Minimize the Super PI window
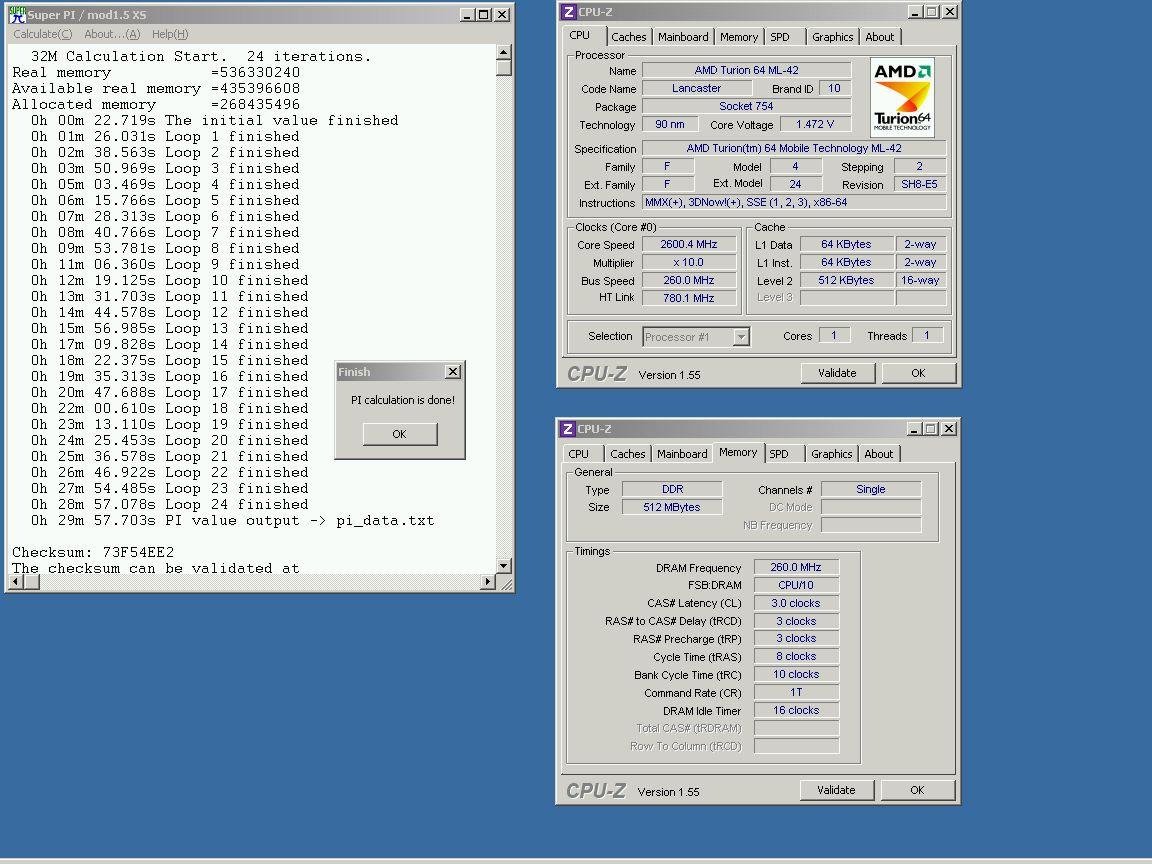Viewport: 1152px width, 864px height. tap(467, 15)
